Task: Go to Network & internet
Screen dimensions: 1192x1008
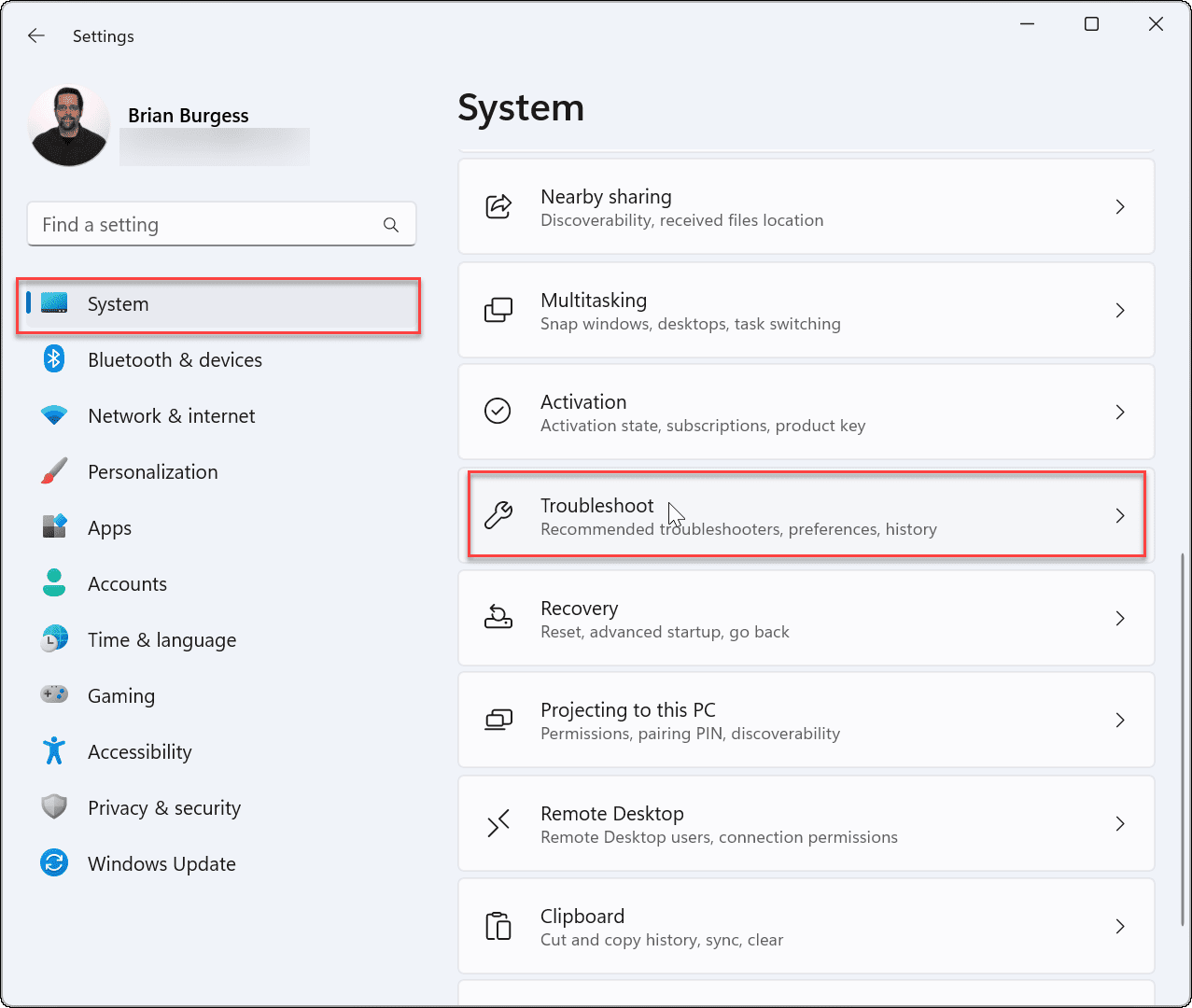Action: click(x=171, y=416)
